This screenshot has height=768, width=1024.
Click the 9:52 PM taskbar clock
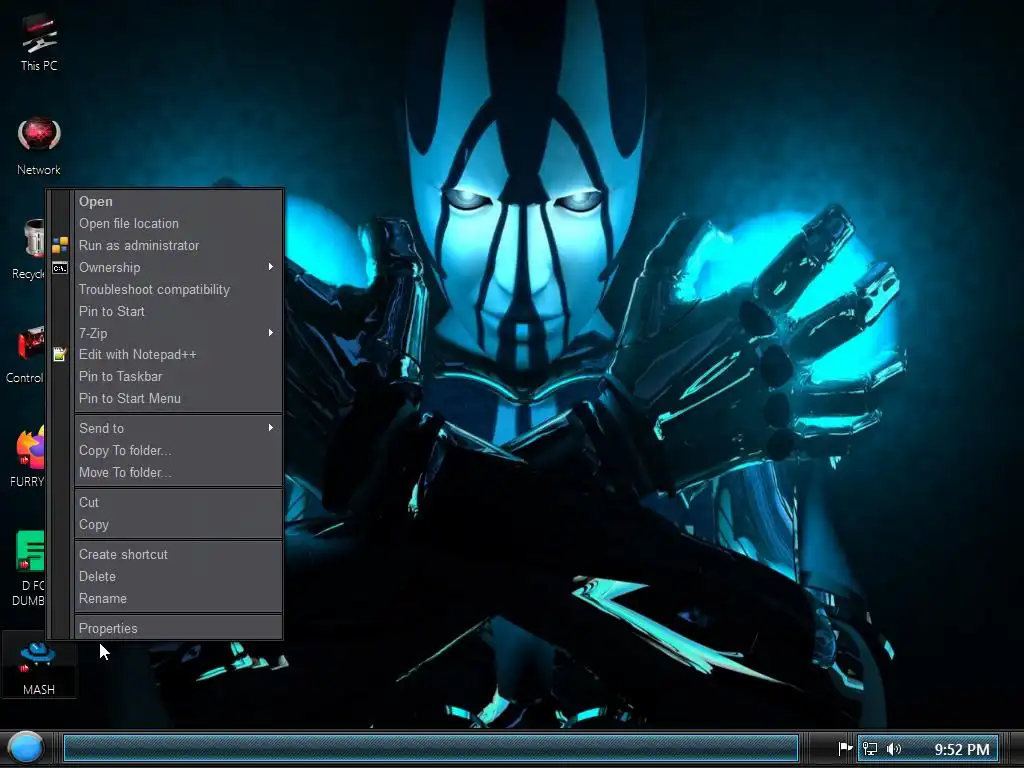pyautogui.click(x=961, y=749)
